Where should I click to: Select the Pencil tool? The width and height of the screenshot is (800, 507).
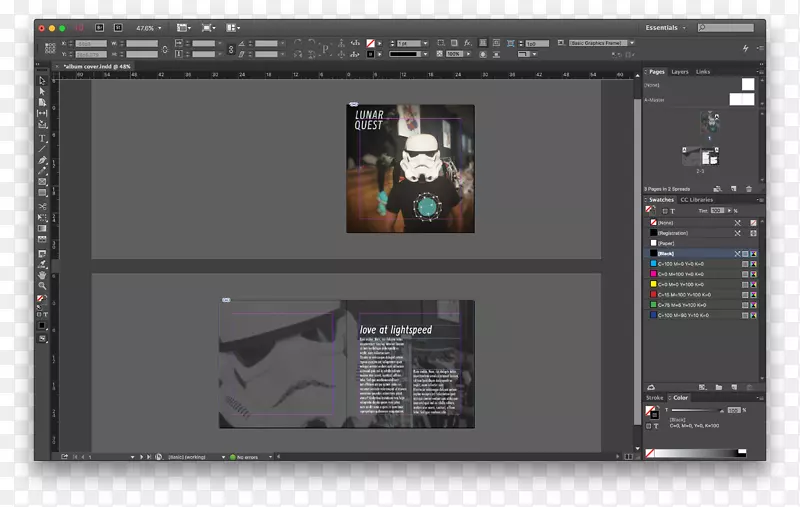[x=42, y=171]
